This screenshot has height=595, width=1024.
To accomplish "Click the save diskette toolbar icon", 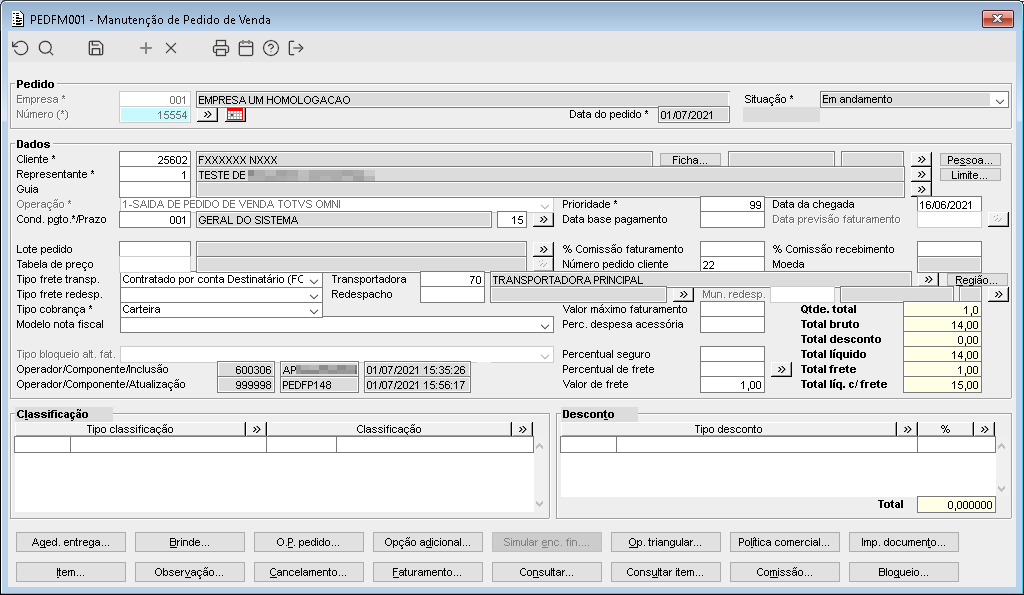I will [96, 48].
